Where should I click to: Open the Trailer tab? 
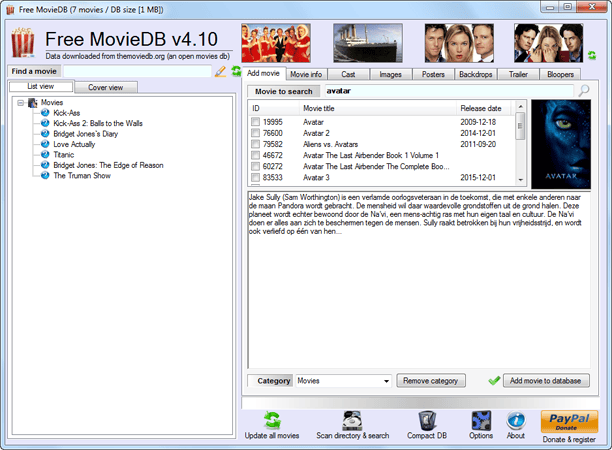point(518,74)
